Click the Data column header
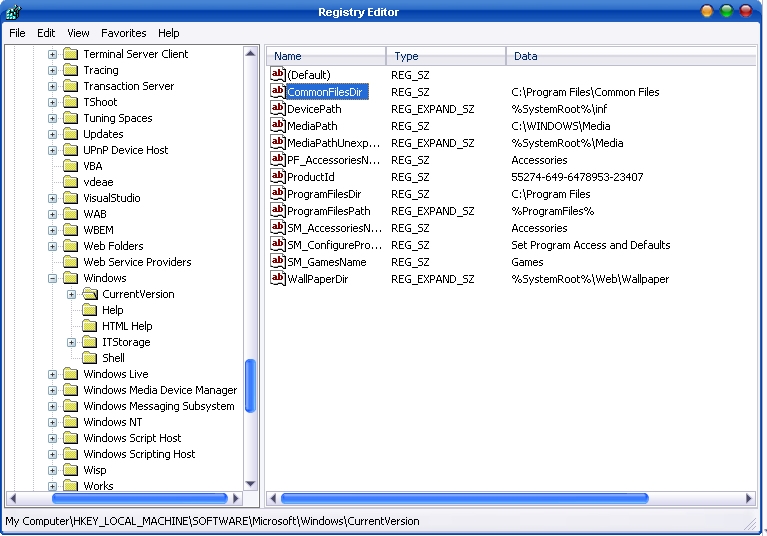The width and height of the screenshot is (767, 536). [x=630, y=56]
